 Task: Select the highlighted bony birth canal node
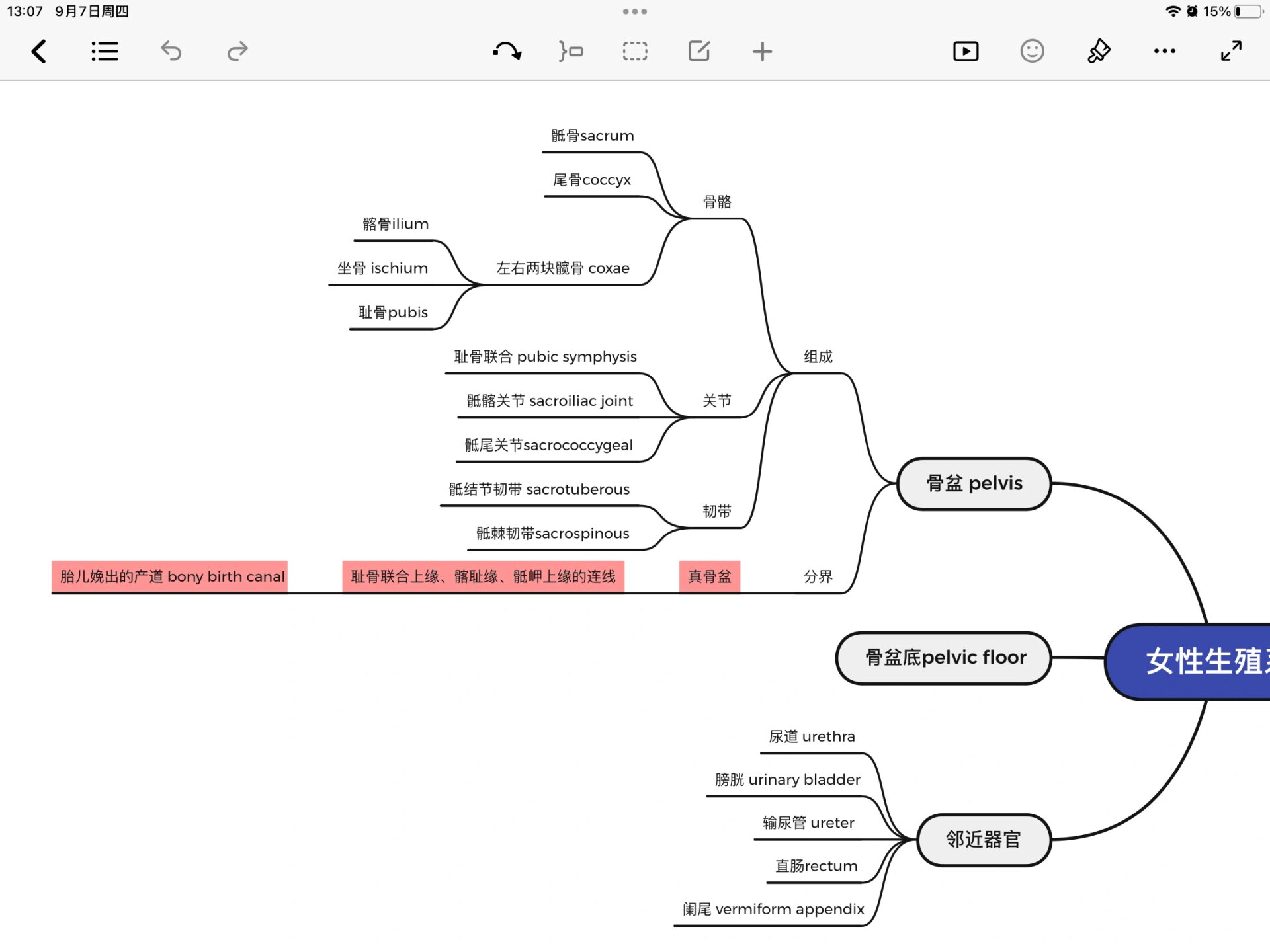click(x=170, y=576)
